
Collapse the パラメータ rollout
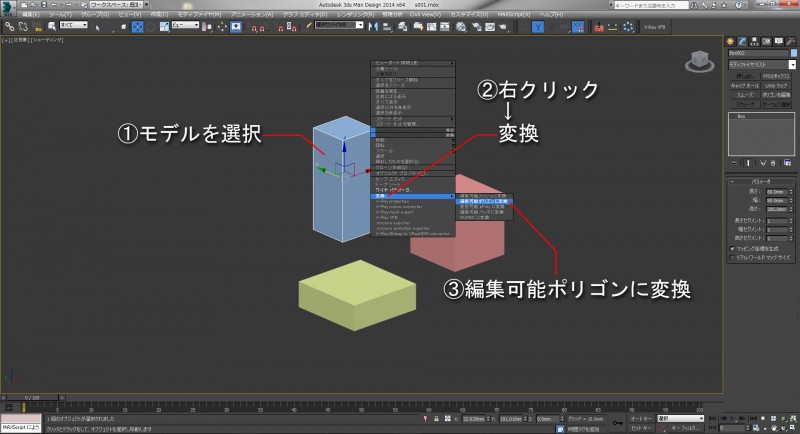[x=761, y=181]
